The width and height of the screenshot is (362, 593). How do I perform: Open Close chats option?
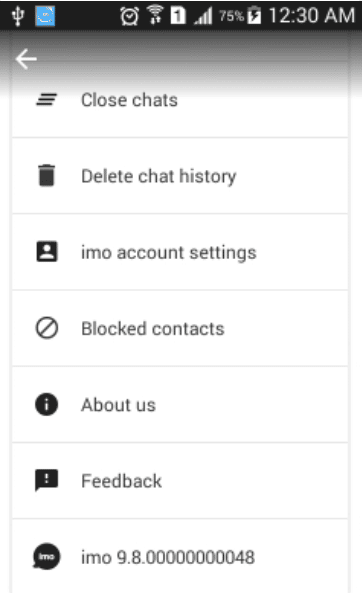180,100
